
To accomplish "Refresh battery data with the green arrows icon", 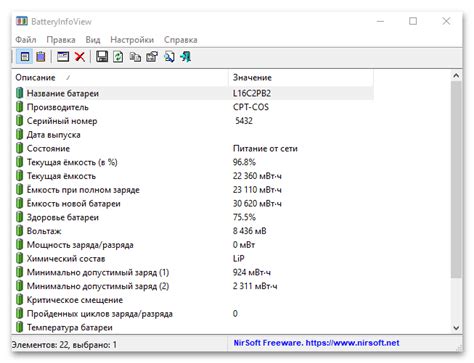I will point(118,57).
